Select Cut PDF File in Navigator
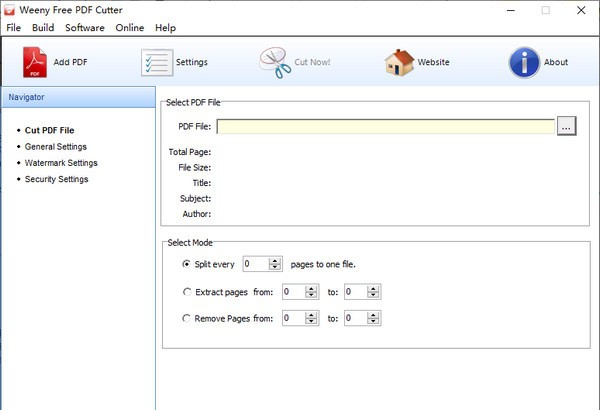The height and width of the screenshot is (410, 600). (49, 130)
